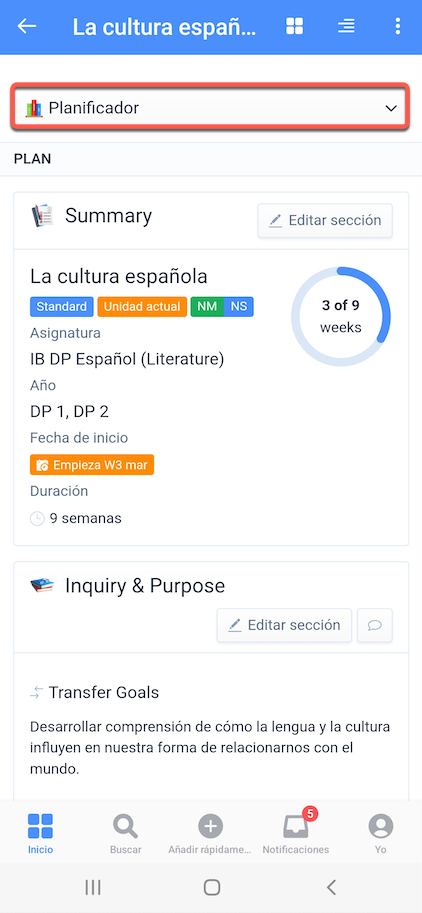Image resolution: width=422 pixels, height=913 pixels.
Task: Open the three-dot overflow menu
Action: click(x=398, y=26)
